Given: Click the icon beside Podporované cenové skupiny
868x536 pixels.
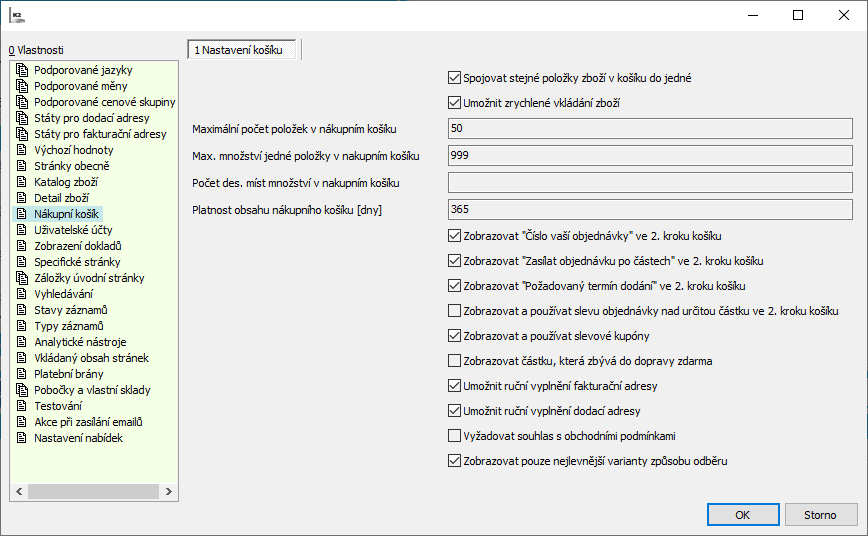Looking at the screenshot, I should point(22,102).
